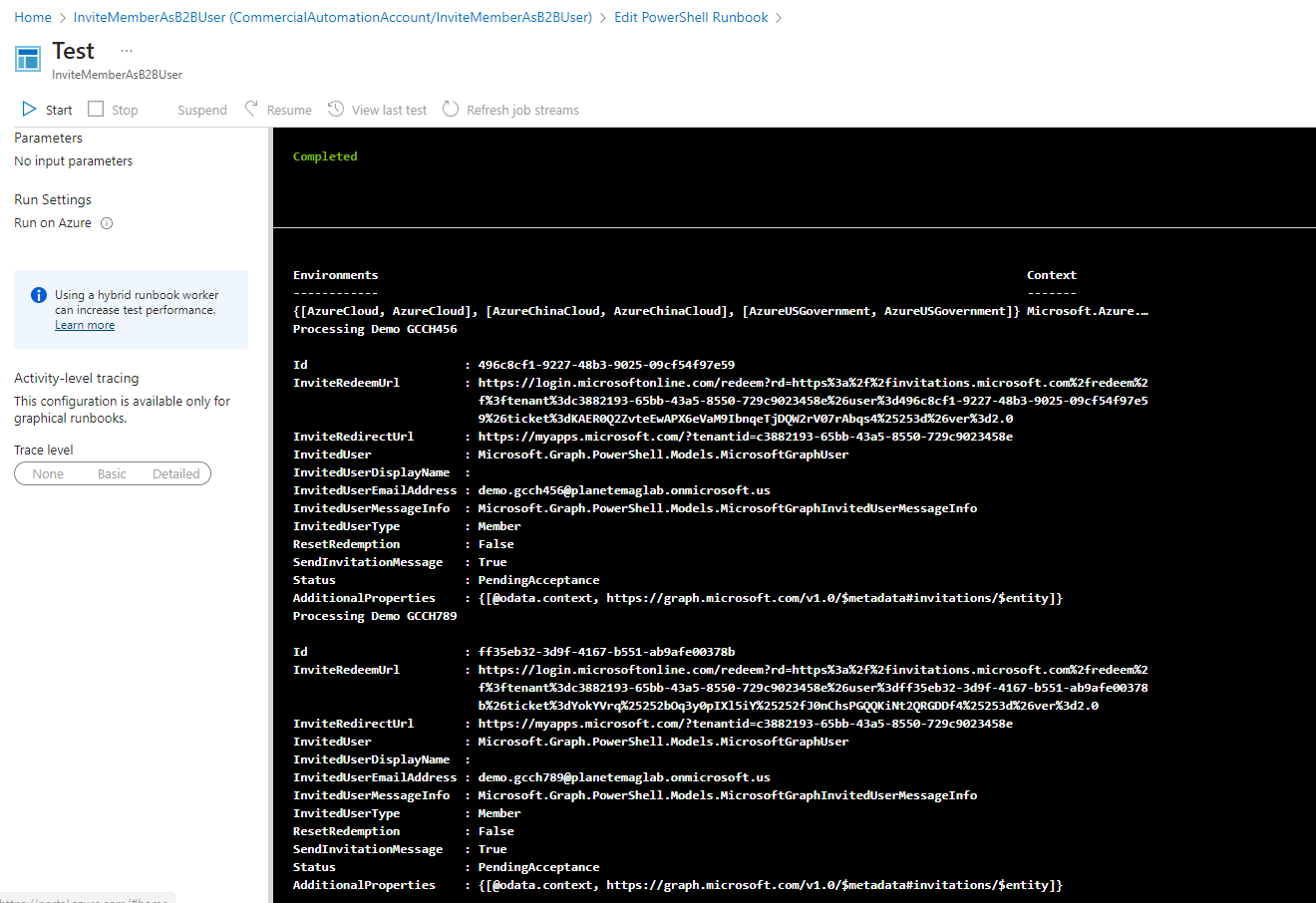Follow the Learn more link

85,324
